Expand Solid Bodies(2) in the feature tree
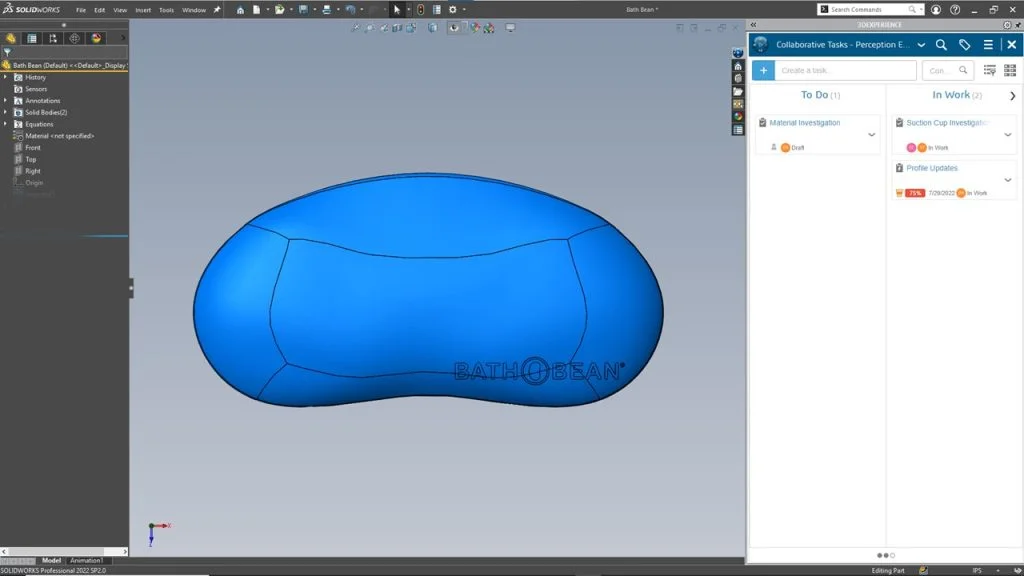Image resolution: width=1024 pixels, height=576 pixels. tap(6, 112)
